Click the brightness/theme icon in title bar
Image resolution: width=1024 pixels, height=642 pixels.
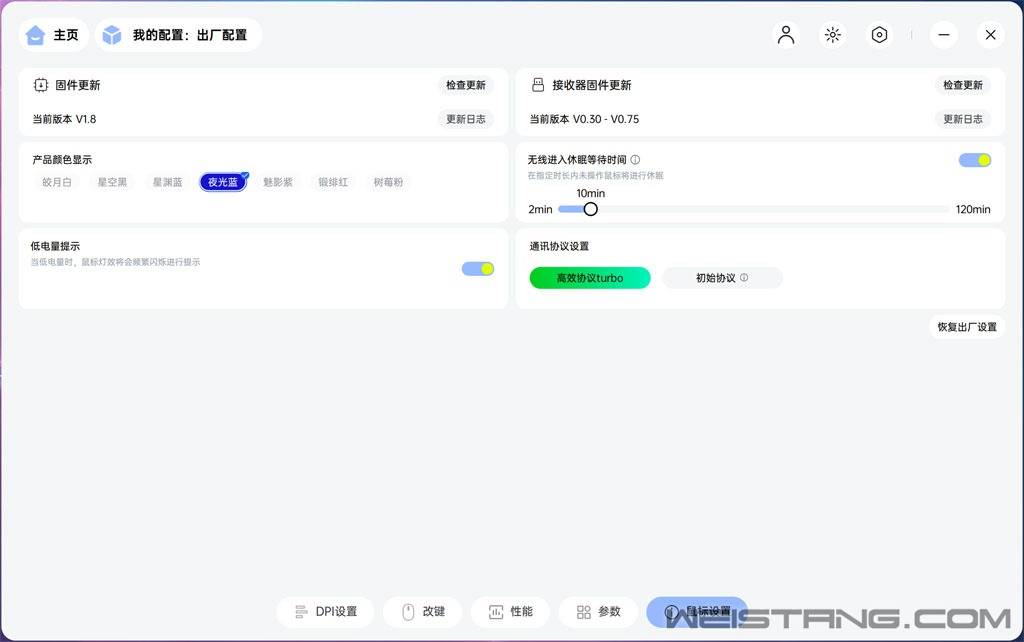[x=832, y=34]
